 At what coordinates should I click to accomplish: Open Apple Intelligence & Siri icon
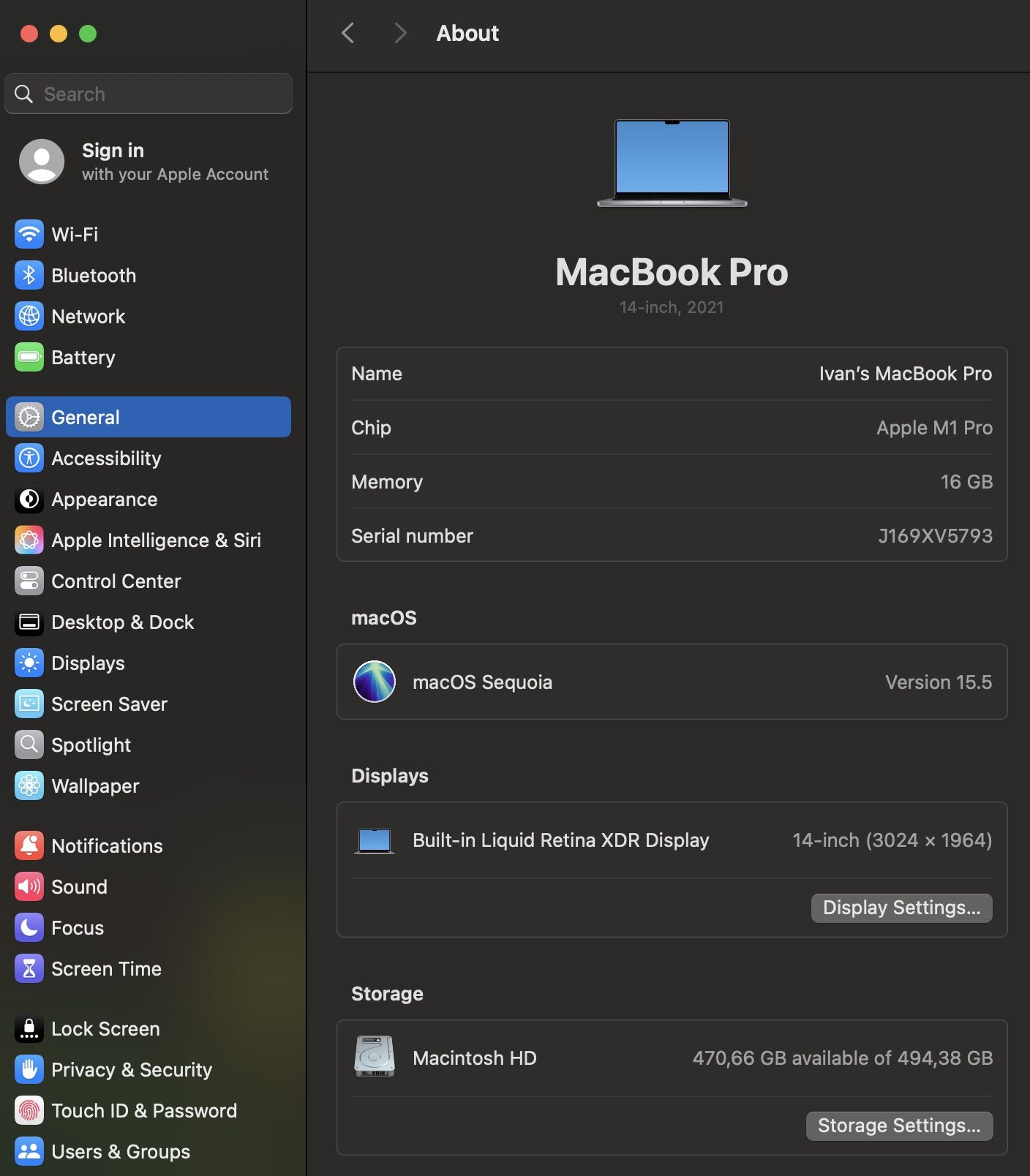pyautogui.click(x=29, y=540)
